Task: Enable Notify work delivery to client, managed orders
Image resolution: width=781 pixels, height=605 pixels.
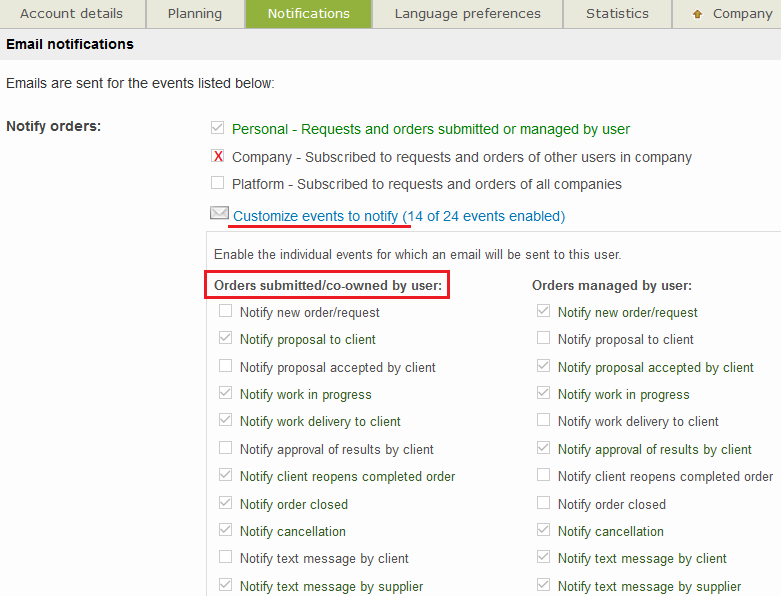Action: tap(543, 421)
